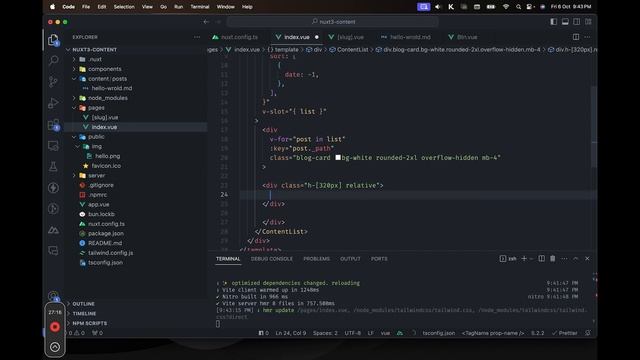Open launch profile dropdown next to plus
The height and width of the screenshot is (360, 640).
tap(531, 259)
